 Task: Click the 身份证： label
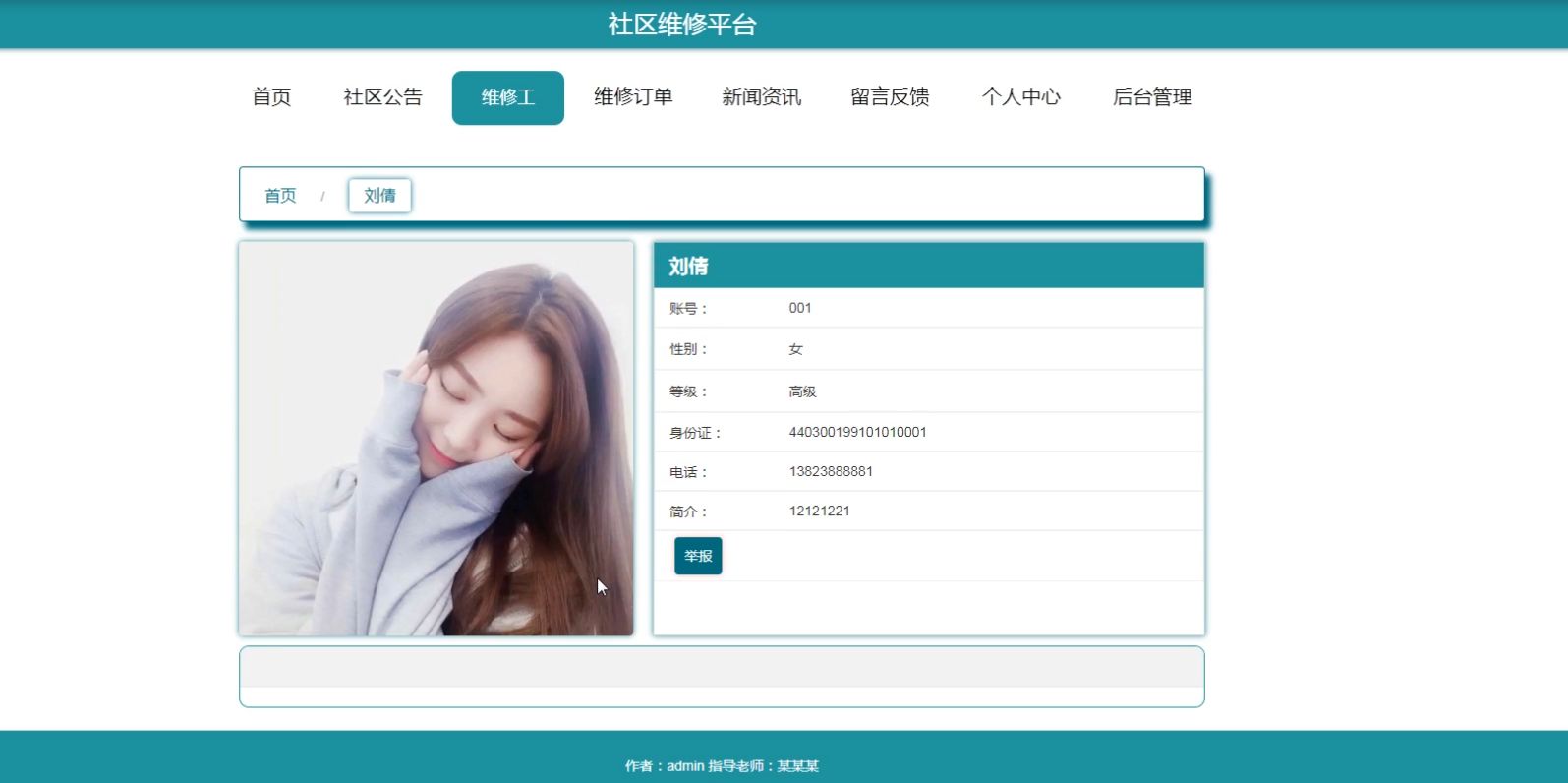696,433
